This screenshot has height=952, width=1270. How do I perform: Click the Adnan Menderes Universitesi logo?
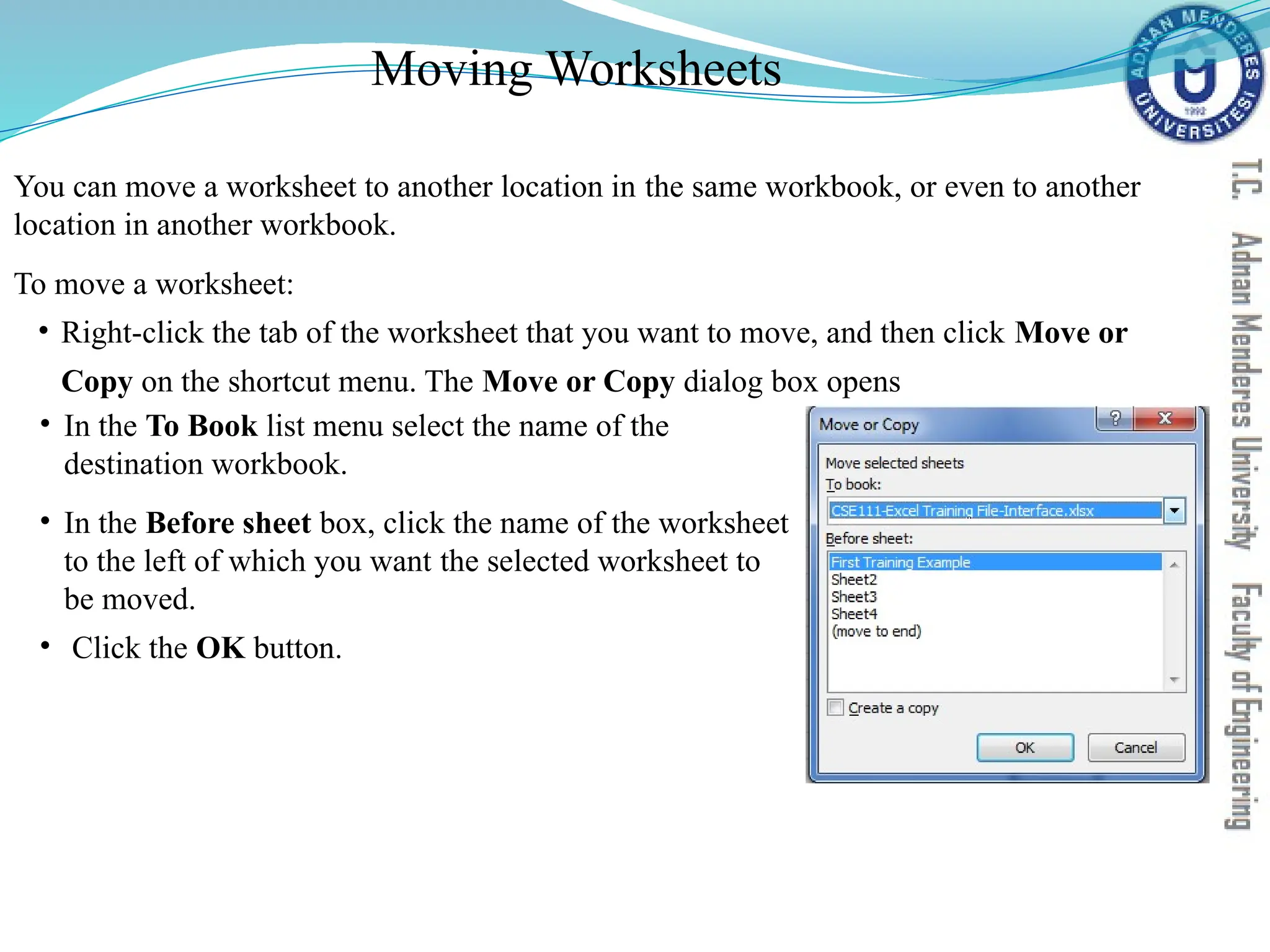tap(1194, 74)
